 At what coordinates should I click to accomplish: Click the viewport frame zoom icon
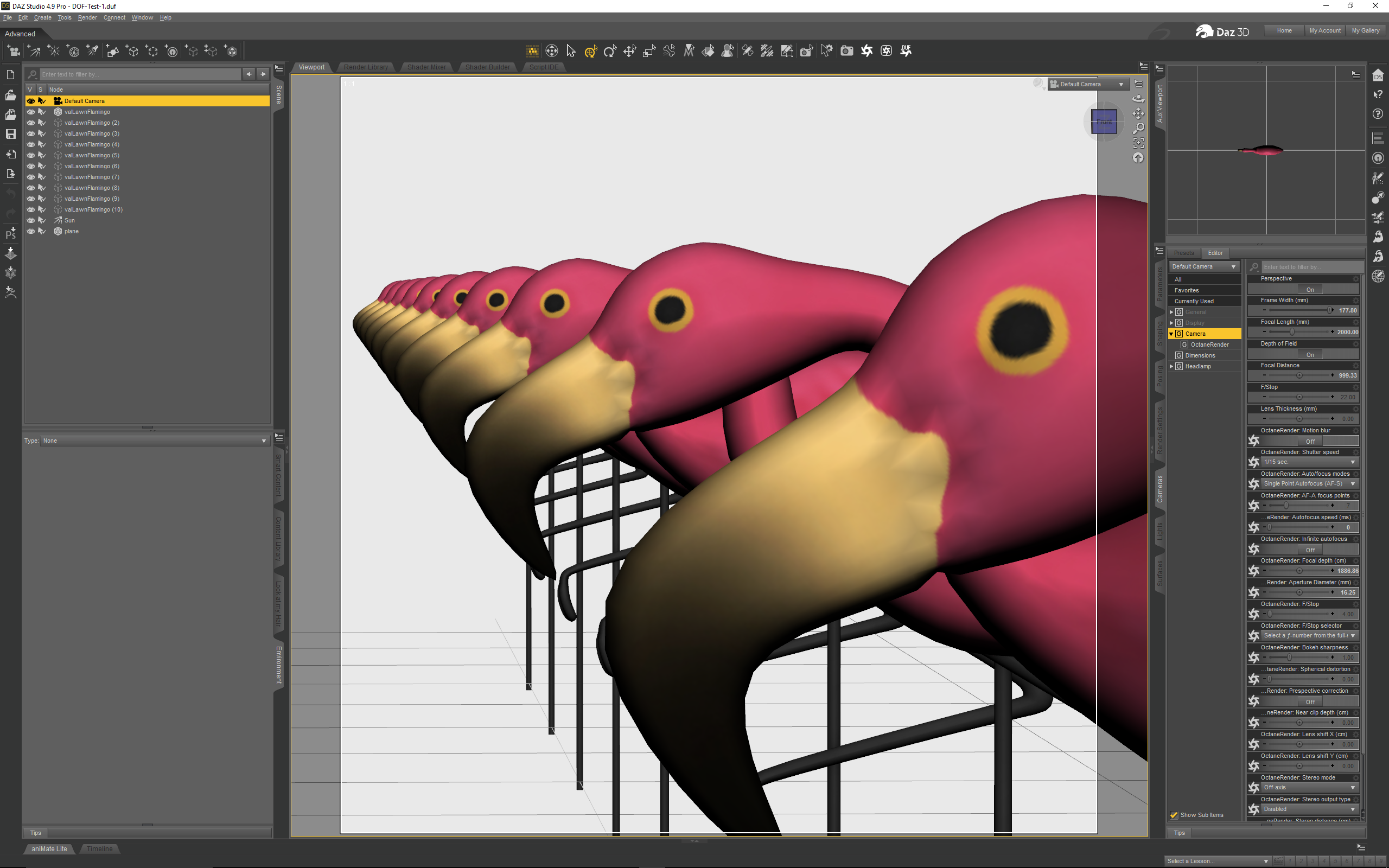point(1138,142)
